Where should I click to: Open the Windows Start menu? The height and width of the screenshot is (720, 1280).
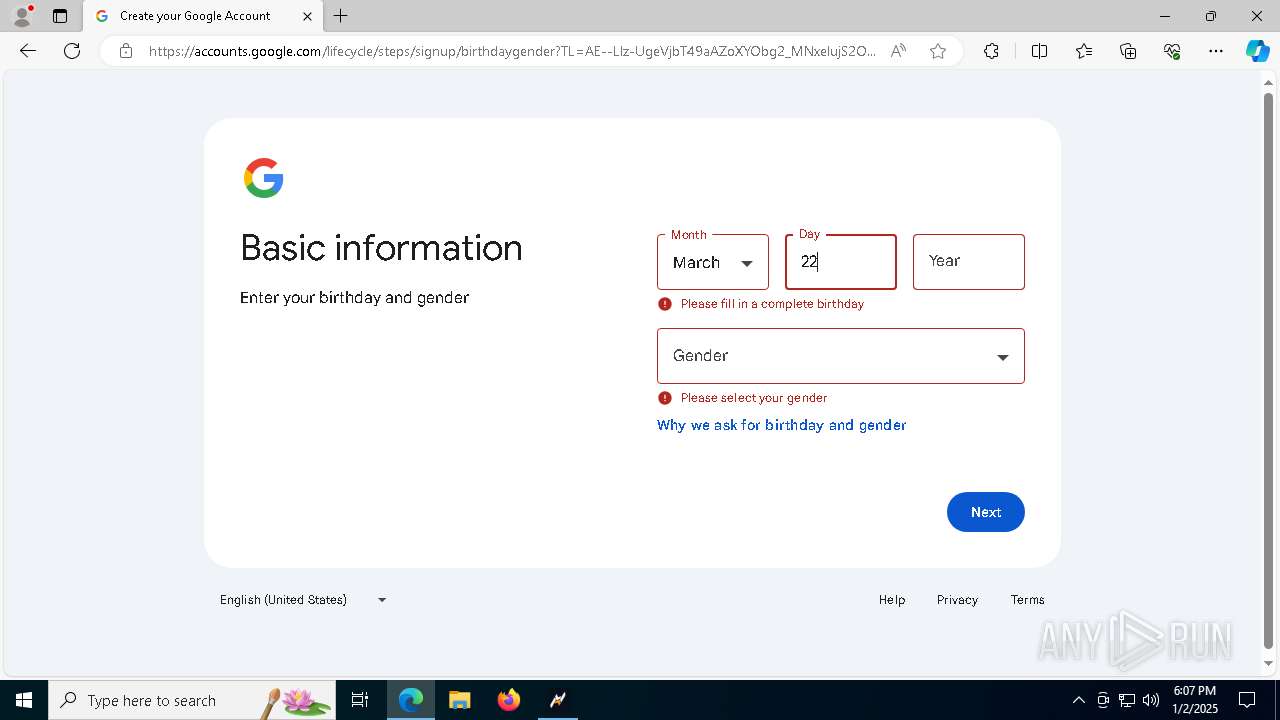pos(24,700)
